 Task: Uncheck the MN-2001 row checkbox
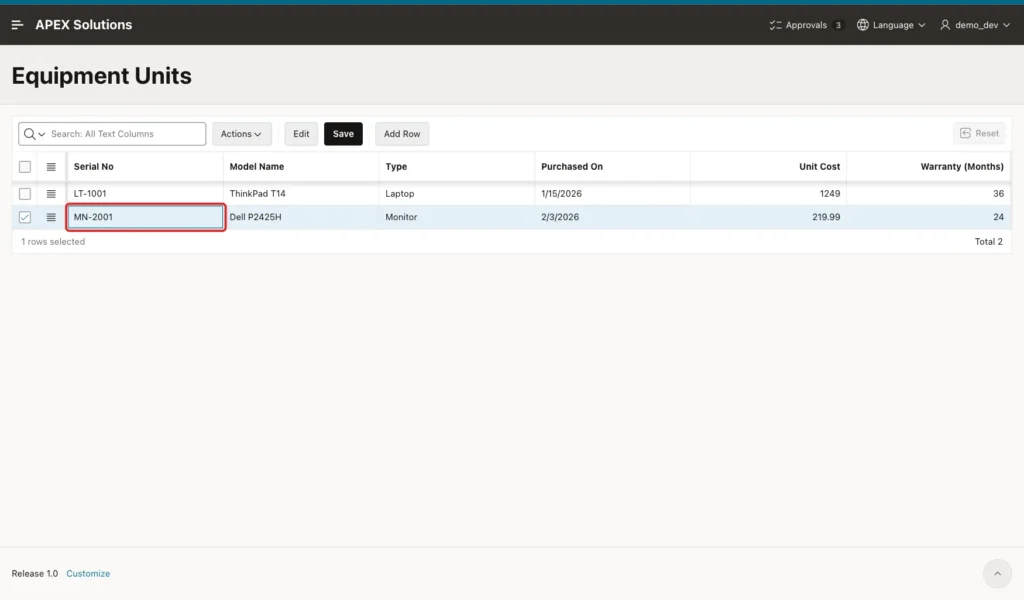[x=25, y=217]
